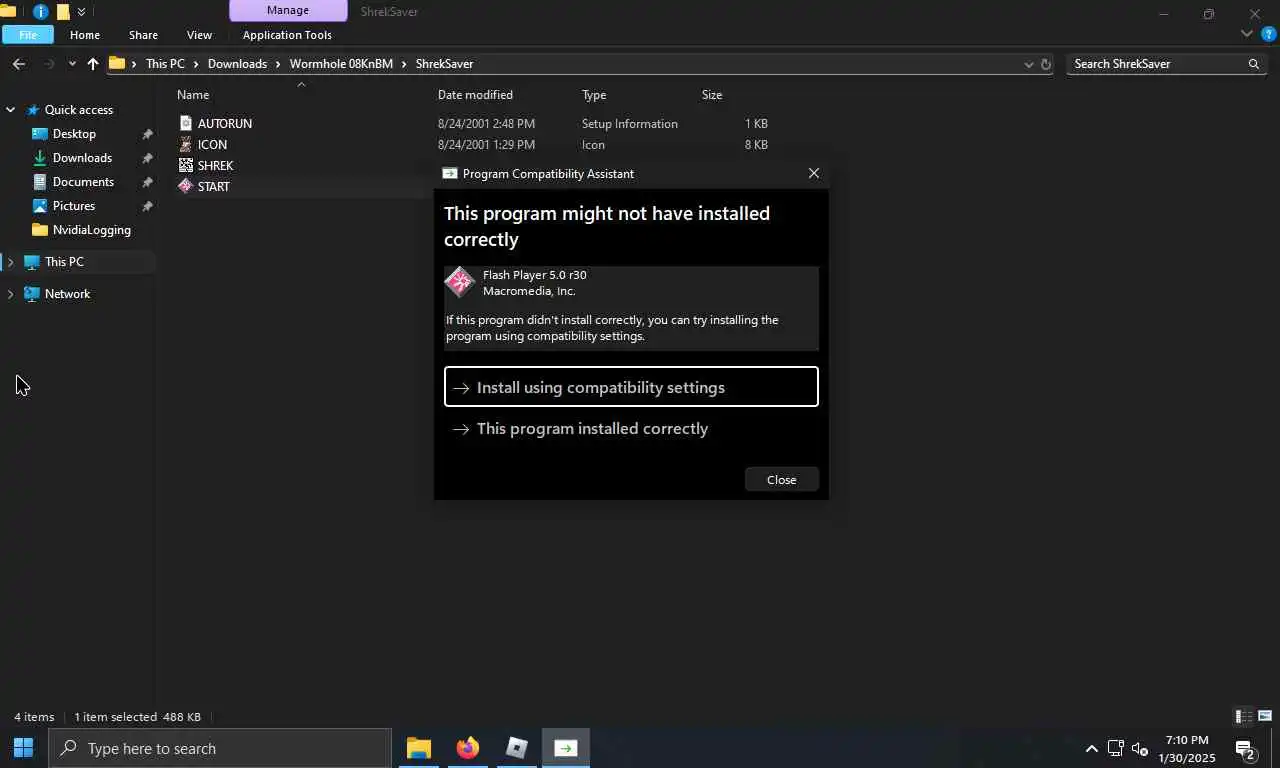Unpin Pictures using its pin icon
Viewport: 1280px width, 768px height.
(147, 206)
